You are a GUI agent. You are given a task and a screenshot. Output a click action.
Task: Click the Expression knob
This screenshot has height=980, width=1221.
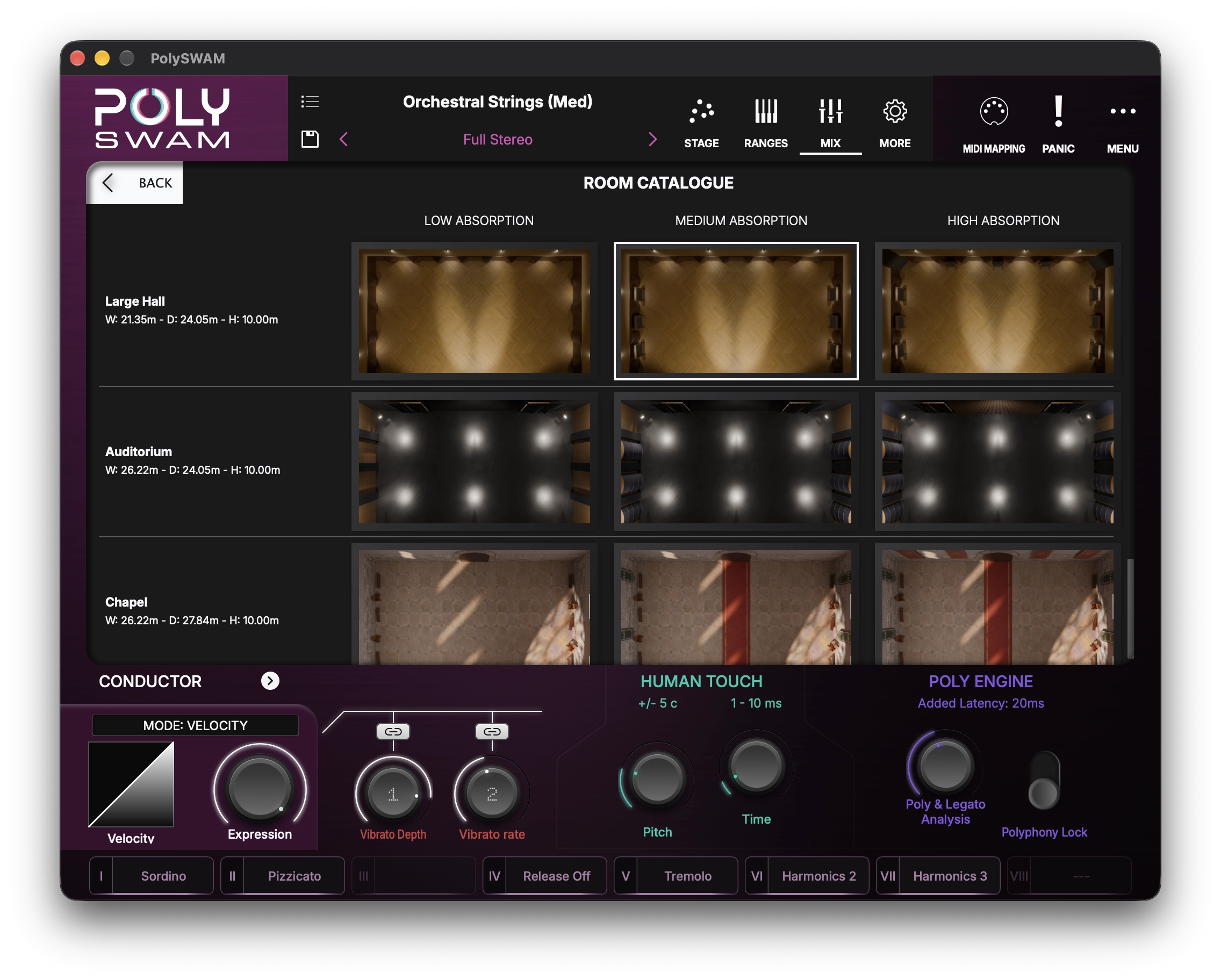(x=260, y=788)
